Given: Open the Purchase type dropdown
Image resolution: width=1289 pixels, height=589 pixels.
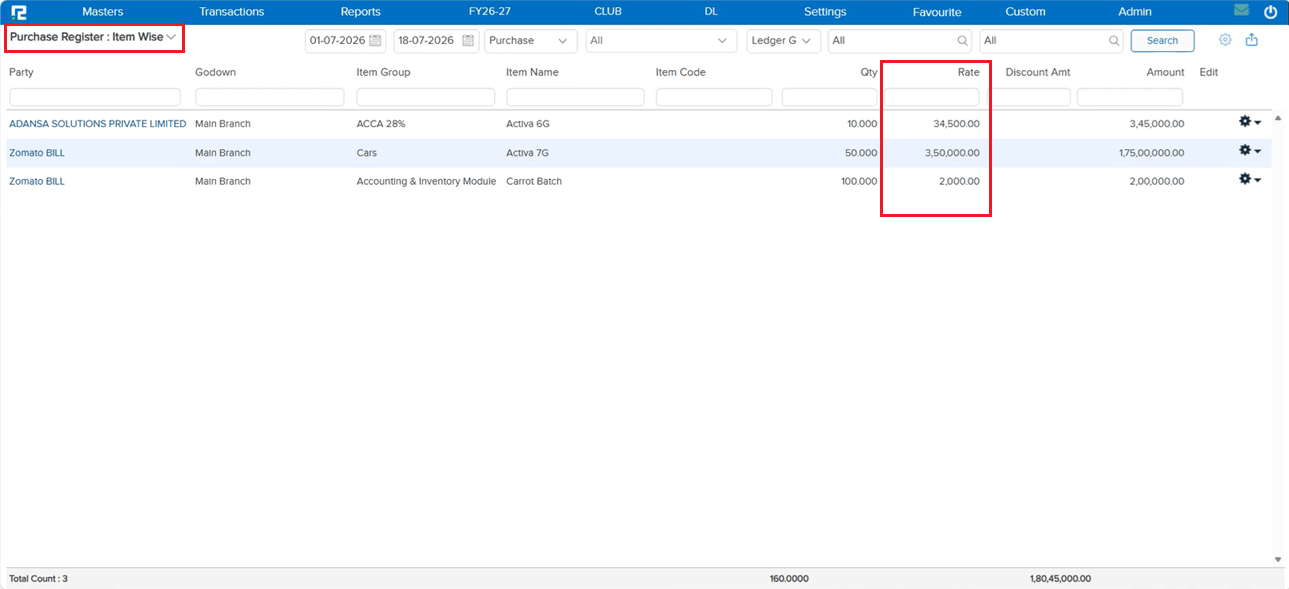Looking at the screenshot, I should (530, 41).
